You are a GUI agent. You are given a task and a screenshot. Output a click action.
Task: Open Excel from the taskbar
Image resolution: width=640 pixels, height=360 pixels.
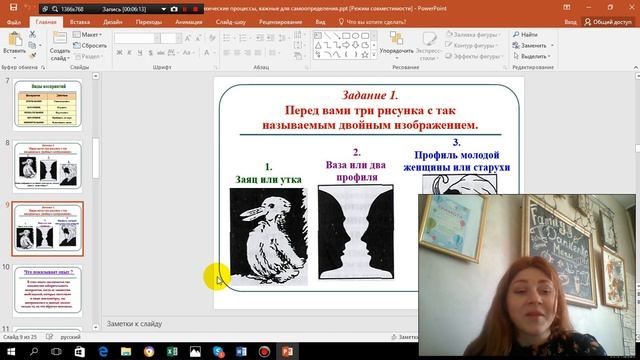pos(172,351)
